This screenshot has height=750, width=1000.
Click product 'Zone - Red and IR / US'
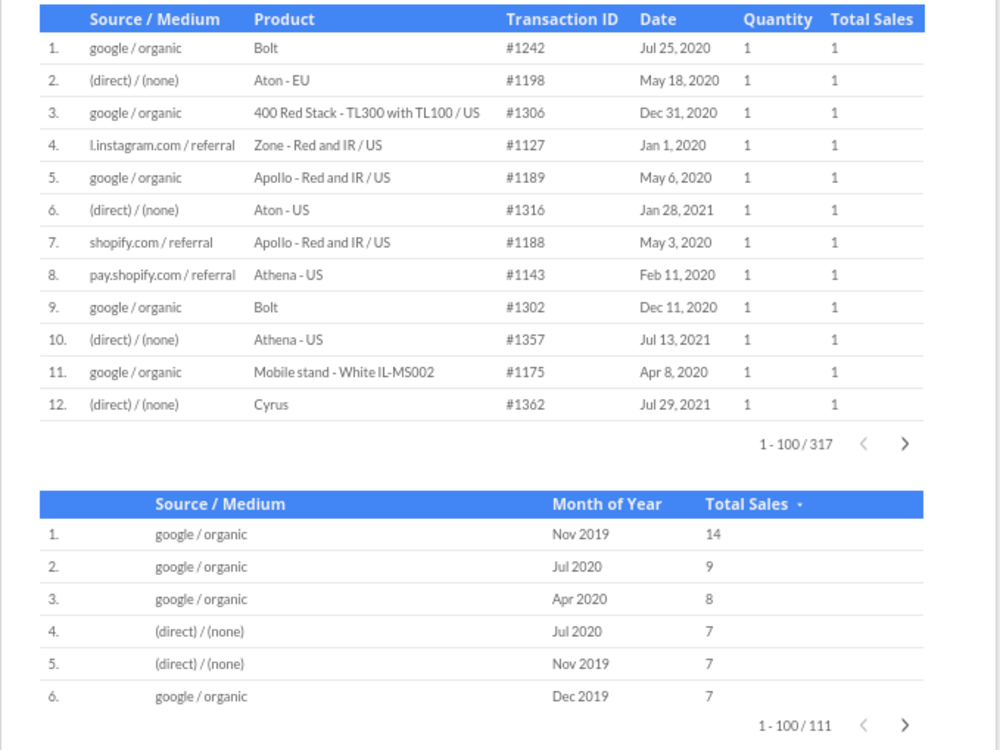[318, 145]
